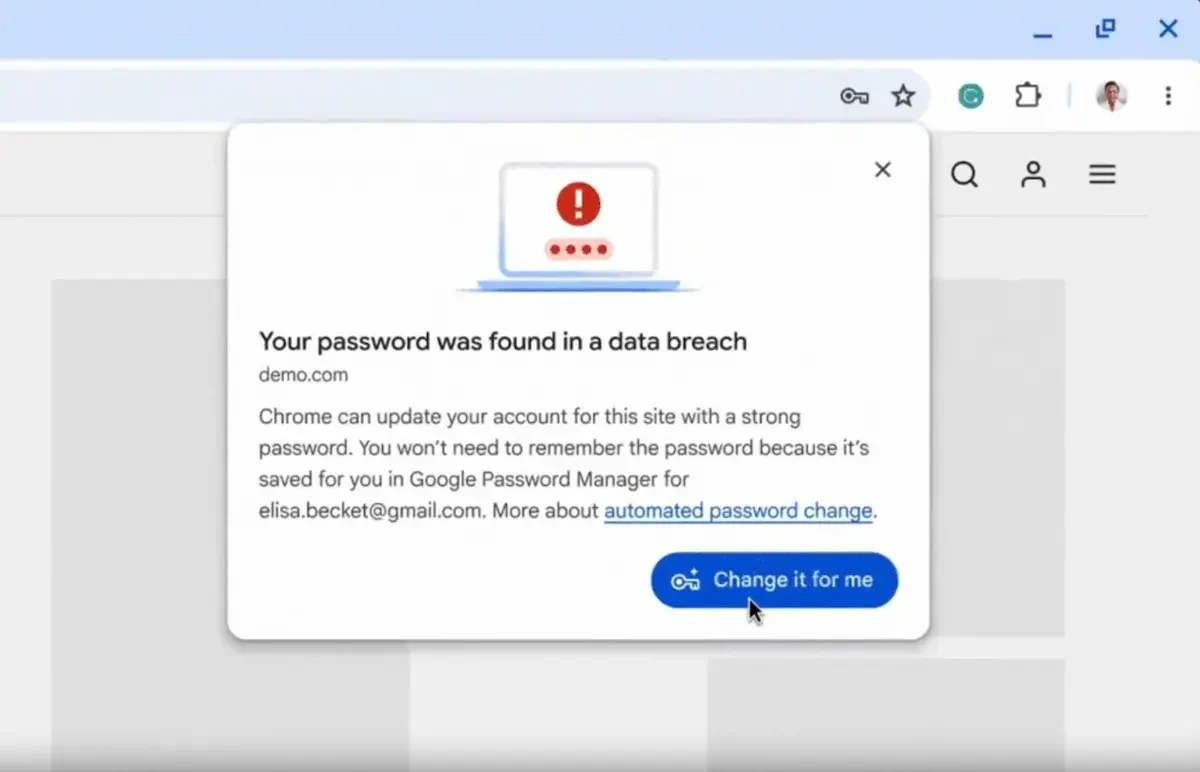Follow the automated password change link

pos(738,511)
